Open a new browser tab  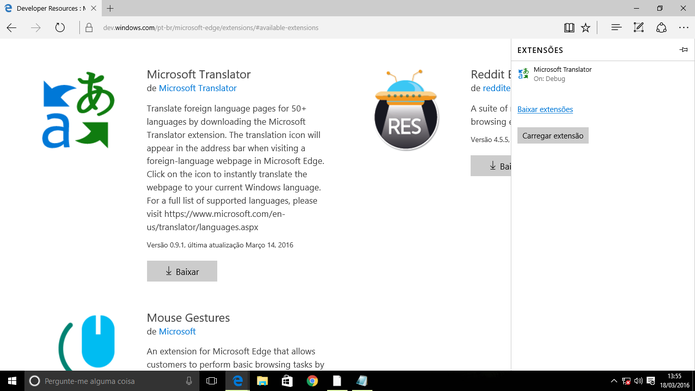point(110,8)
